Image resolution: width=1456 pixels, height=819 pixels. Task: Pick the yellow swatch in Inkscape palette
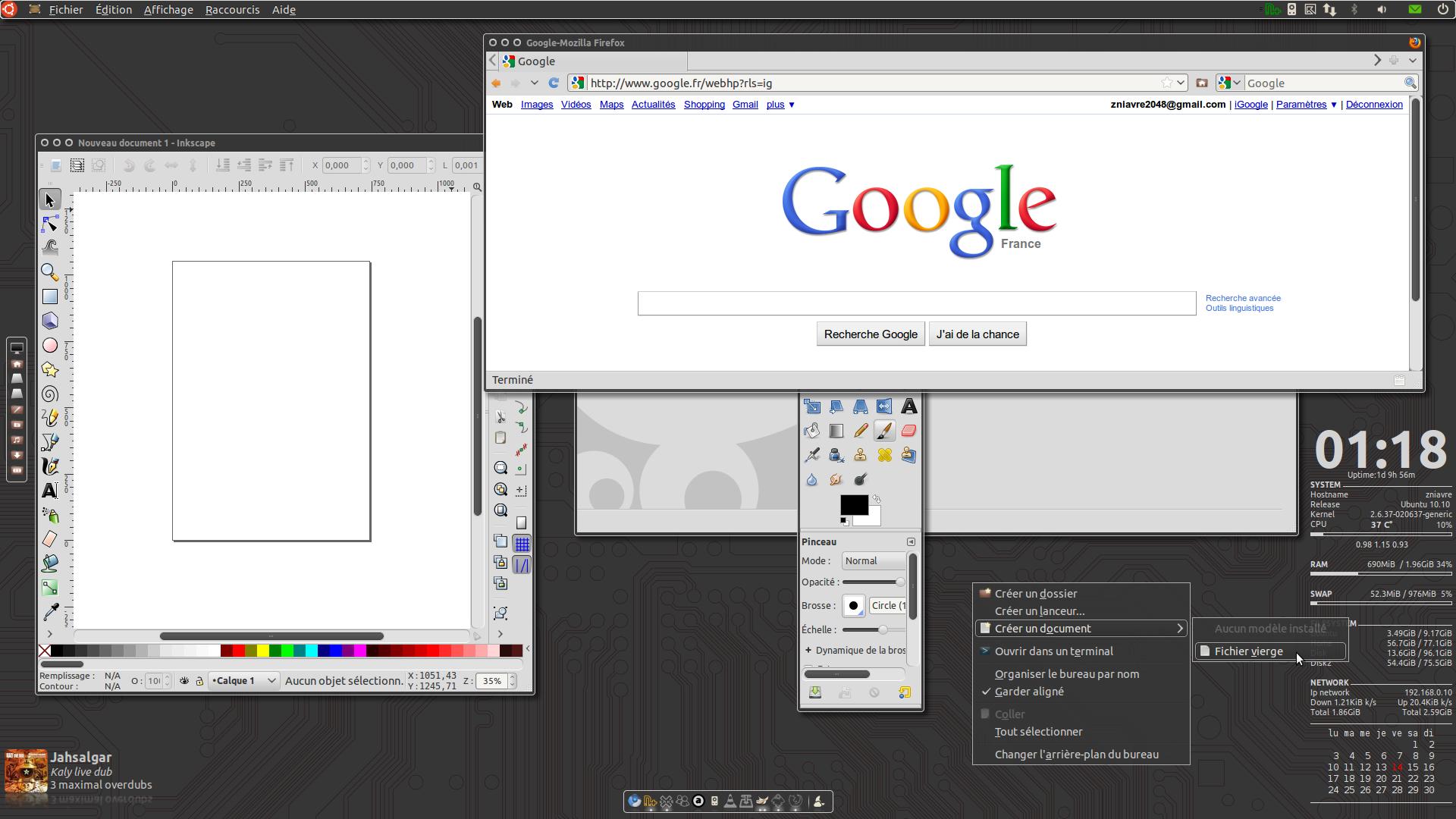coord(262,651)
